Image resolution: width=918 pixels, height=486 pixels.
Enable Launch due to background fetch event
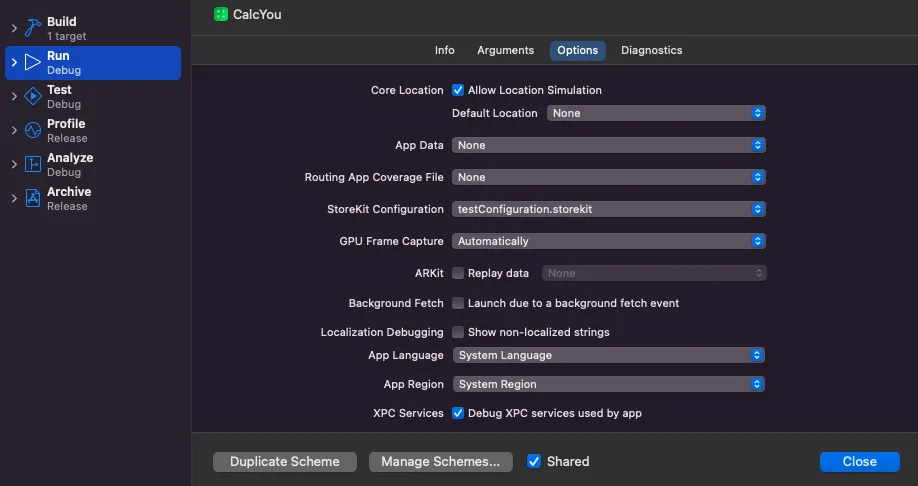tap(458, 303)
